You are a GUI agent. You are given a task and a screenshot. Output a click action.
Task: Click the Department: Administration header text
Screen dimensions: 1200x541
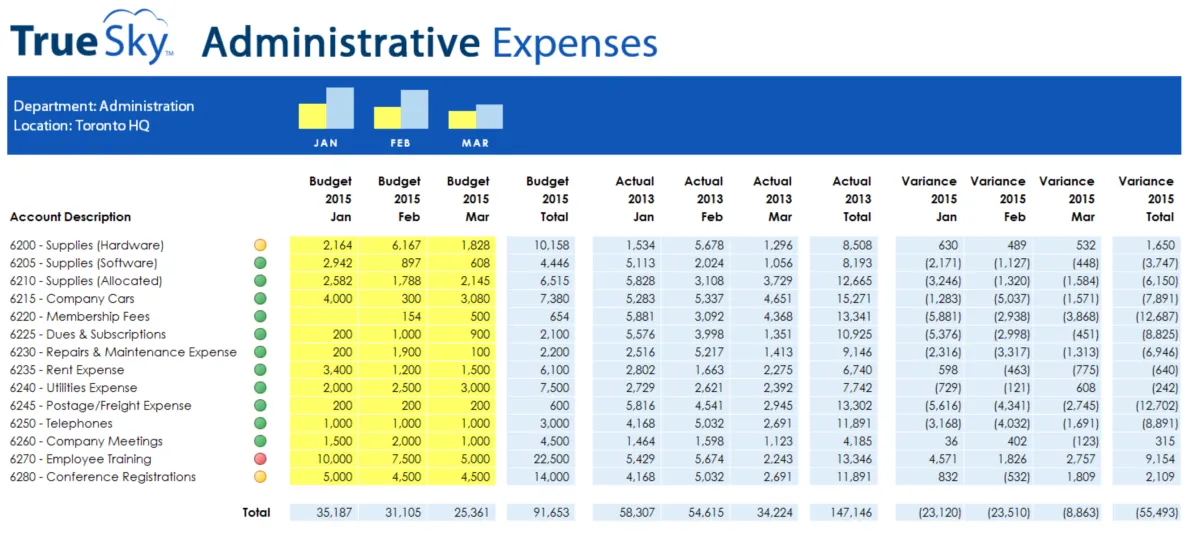click(x=104, y=106)
